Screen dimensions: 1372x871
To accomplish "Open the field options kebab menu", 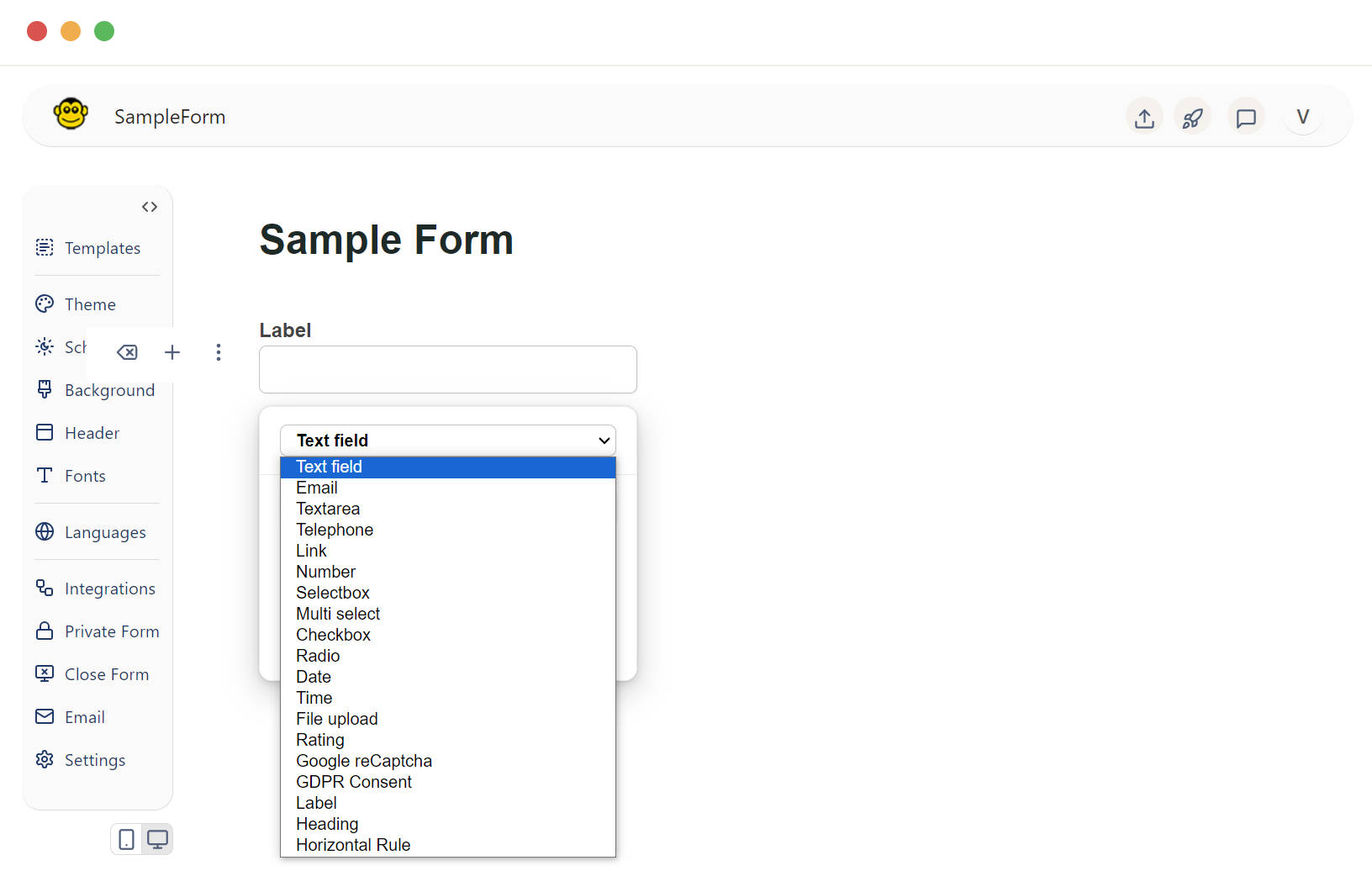I will (219, 352).
